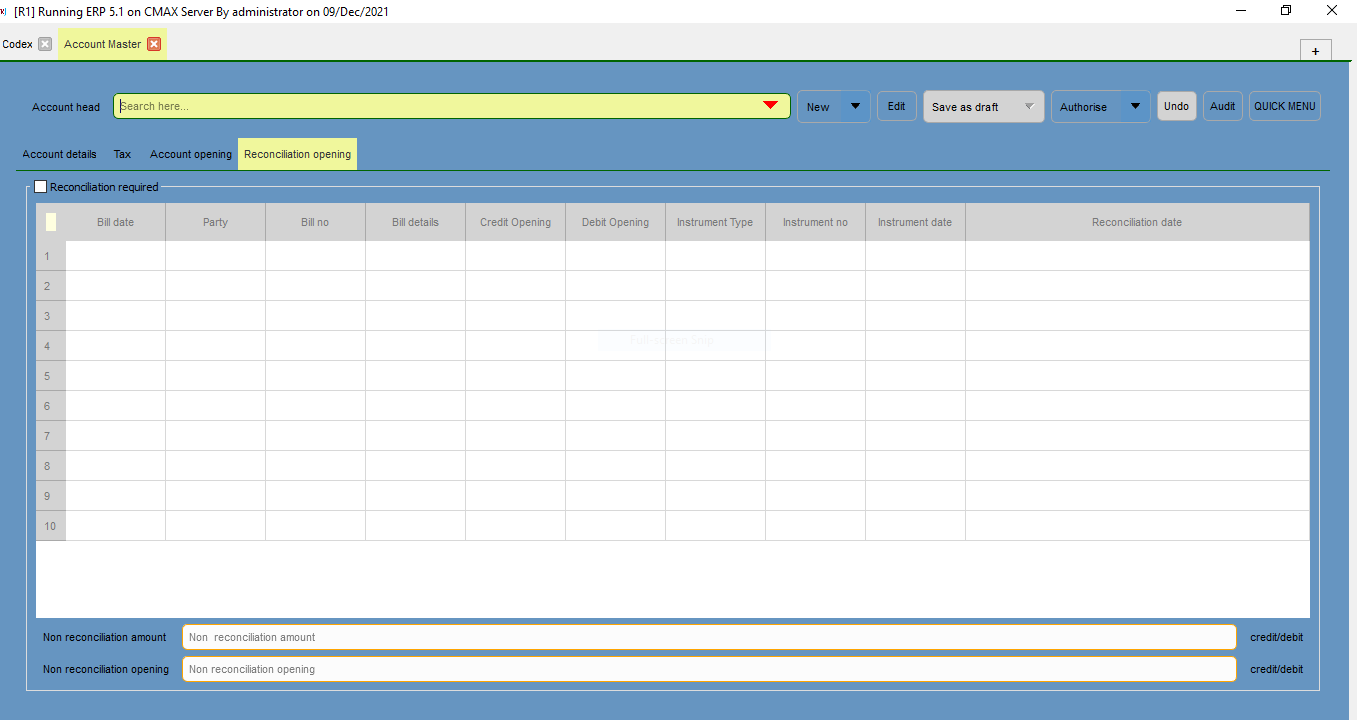Enable the Reconciliation required checkbox
Viewport: 1357px width, 720px height.
(x=40, y=186)
